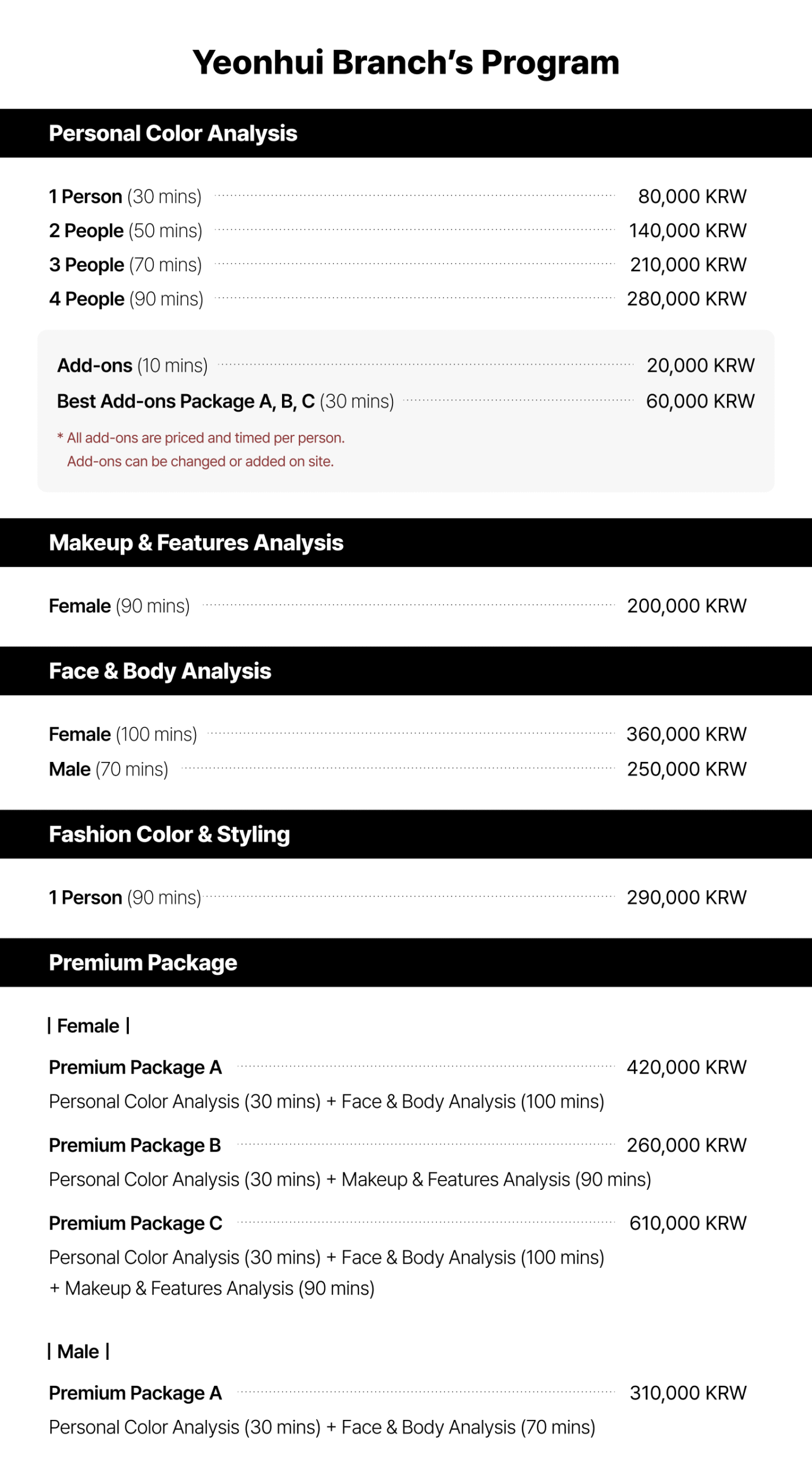Image resolution: width=812 pixels, height=1480 pixels.
Task: Select the 2 People (50 mins) option
Action: pos(125,231)
